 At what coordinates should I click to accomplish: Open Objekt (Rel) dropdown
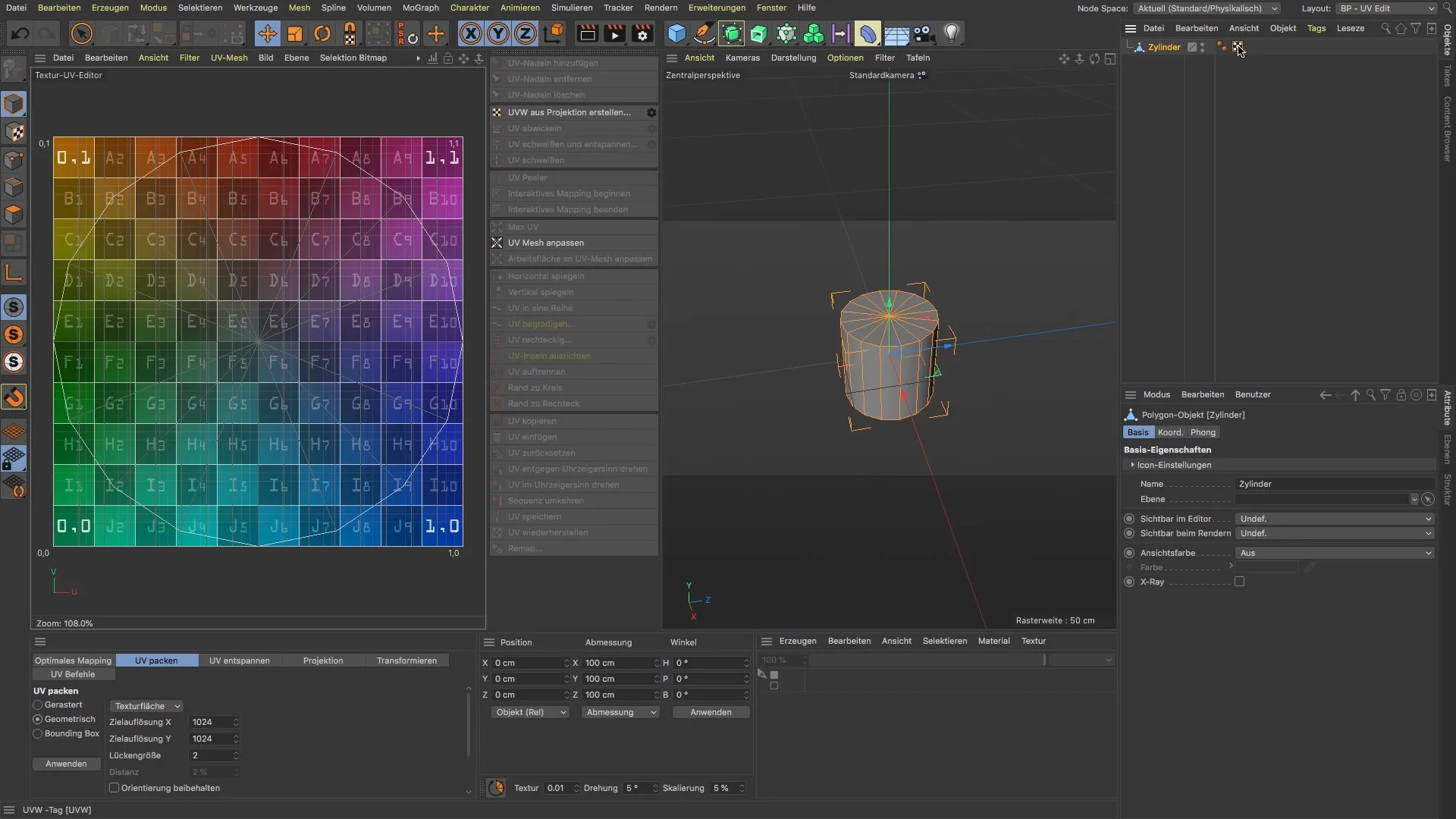(529, 712)
